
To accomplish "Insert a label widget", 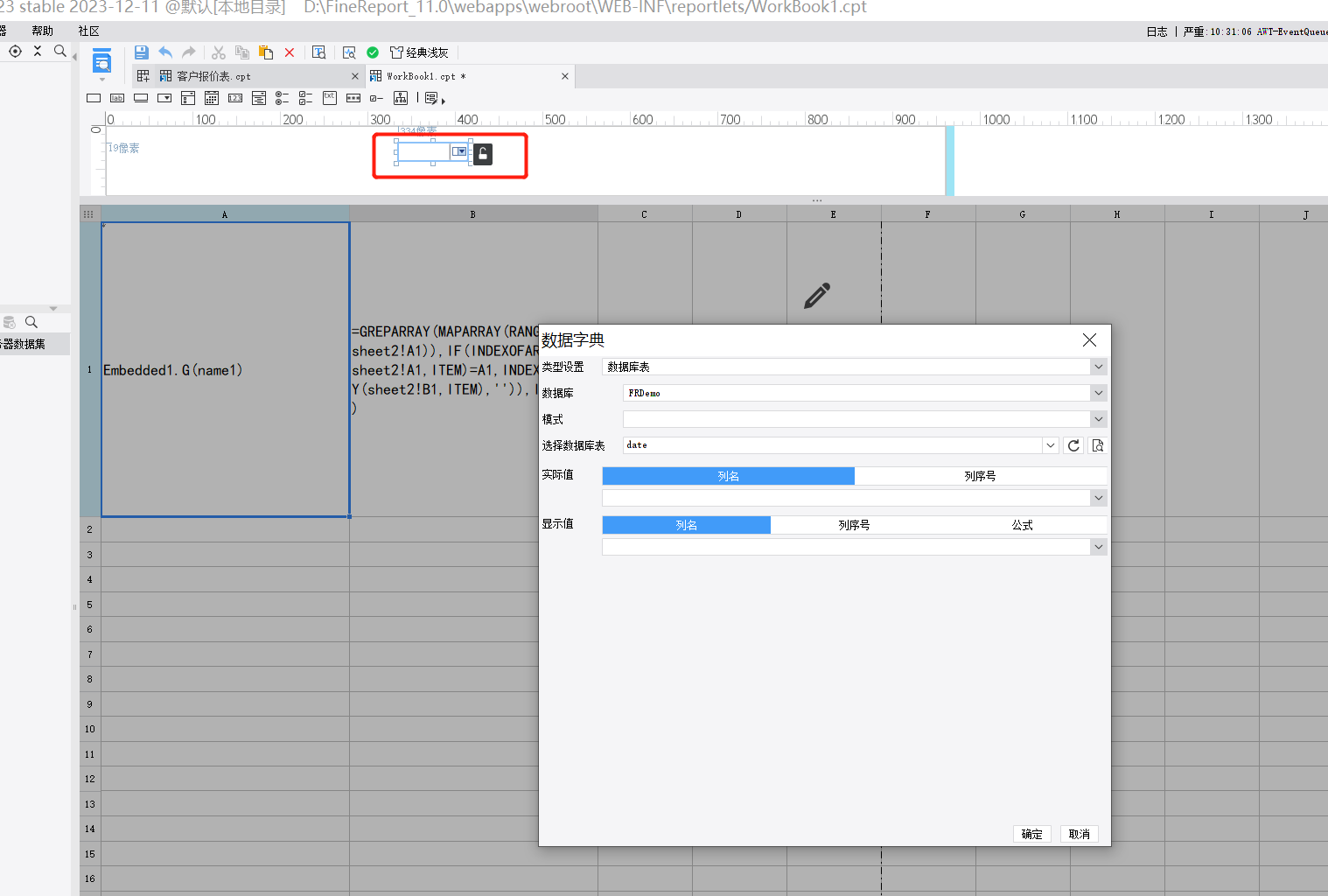I will tap(117, 98).
